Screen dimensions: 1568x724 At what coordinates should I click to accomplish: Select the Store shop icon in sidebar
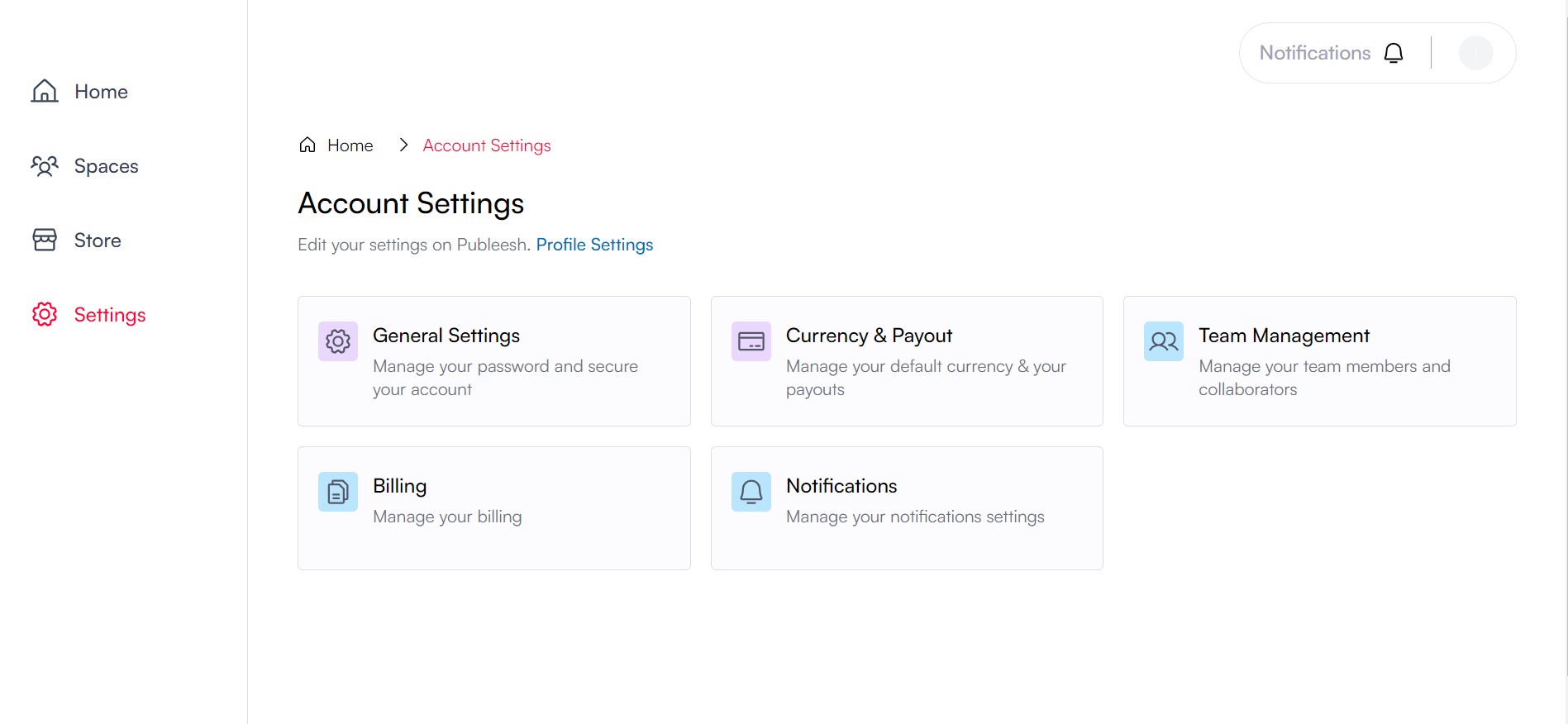(45, 241)
